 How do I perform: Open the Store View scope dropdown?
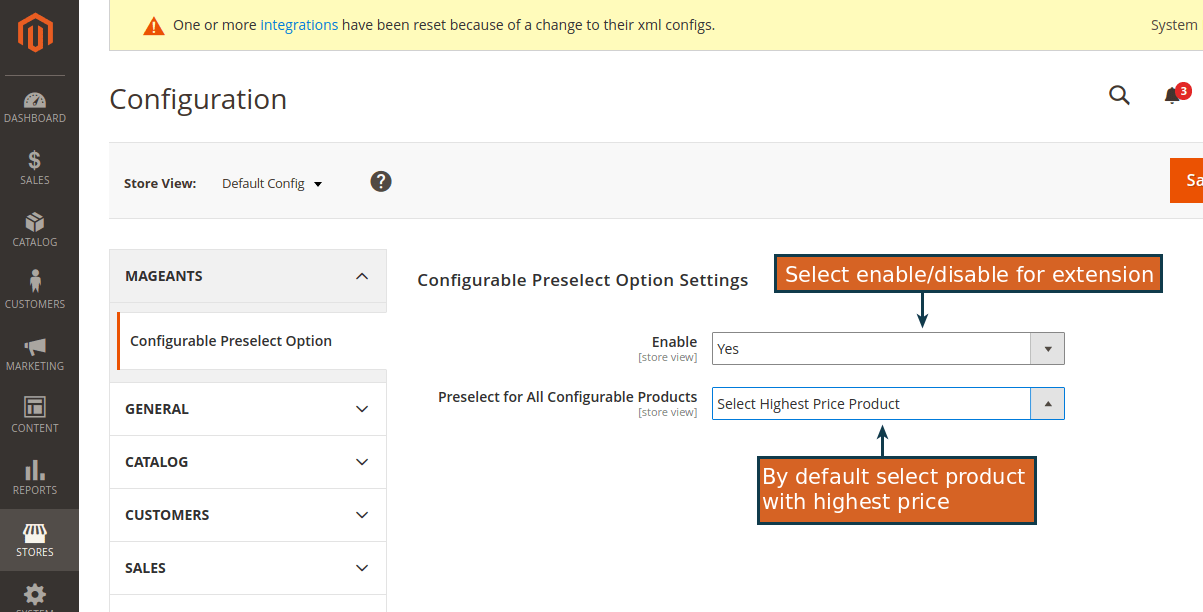pos(272,183)
